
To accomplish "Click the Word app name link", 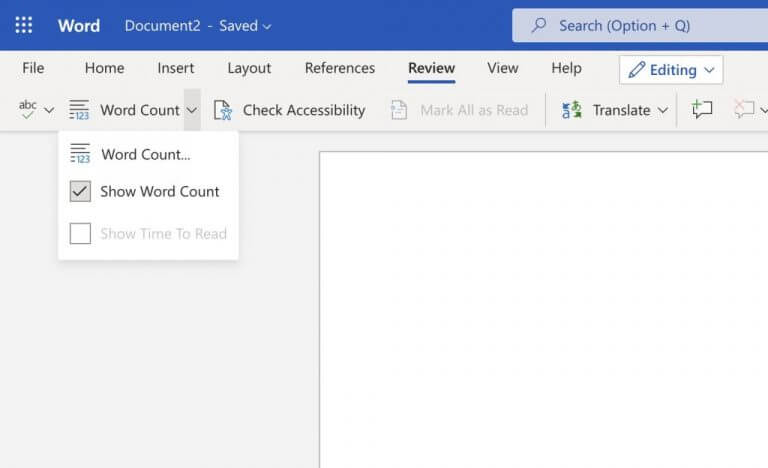I will [x=79, y=26].
